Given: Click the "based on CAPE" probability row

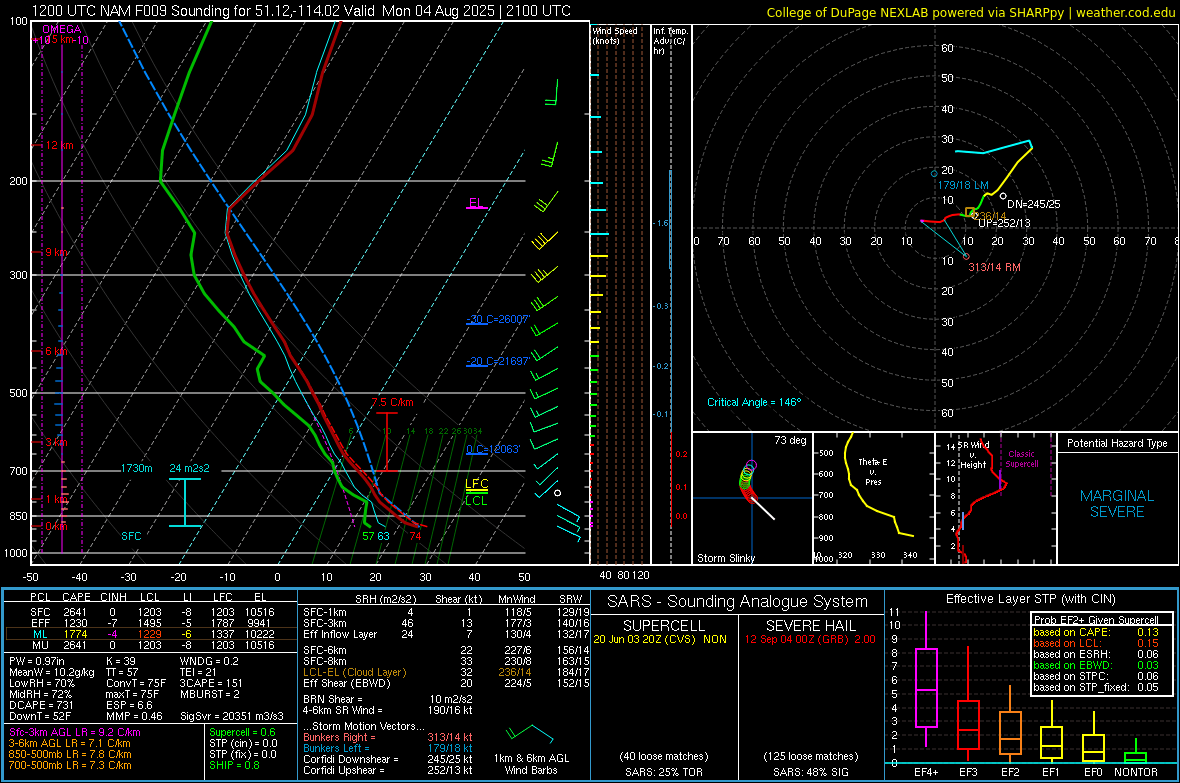Looking at the screenshot, I should [x=1096, y=632].
